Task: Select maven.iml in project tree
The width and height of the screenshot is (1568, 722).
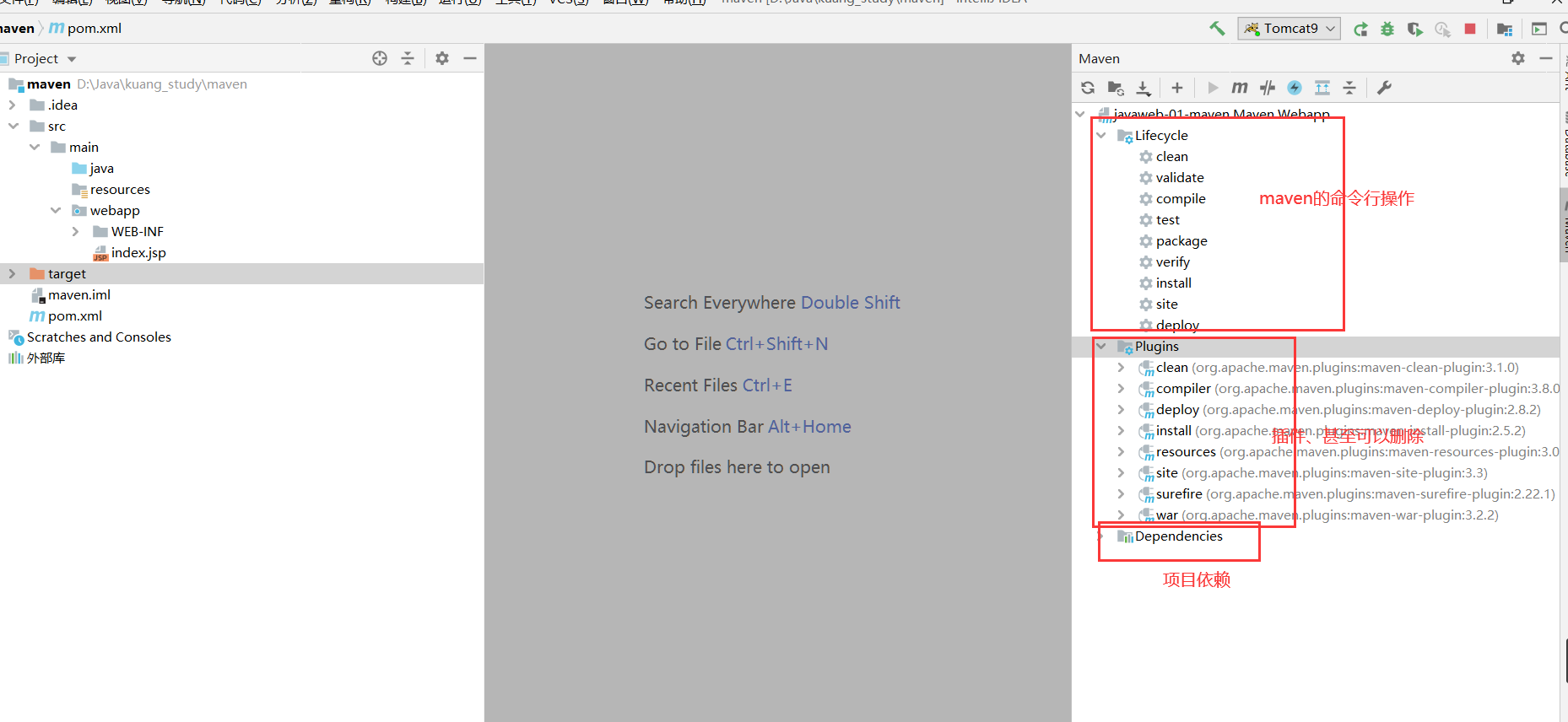Action: [71, 295]
